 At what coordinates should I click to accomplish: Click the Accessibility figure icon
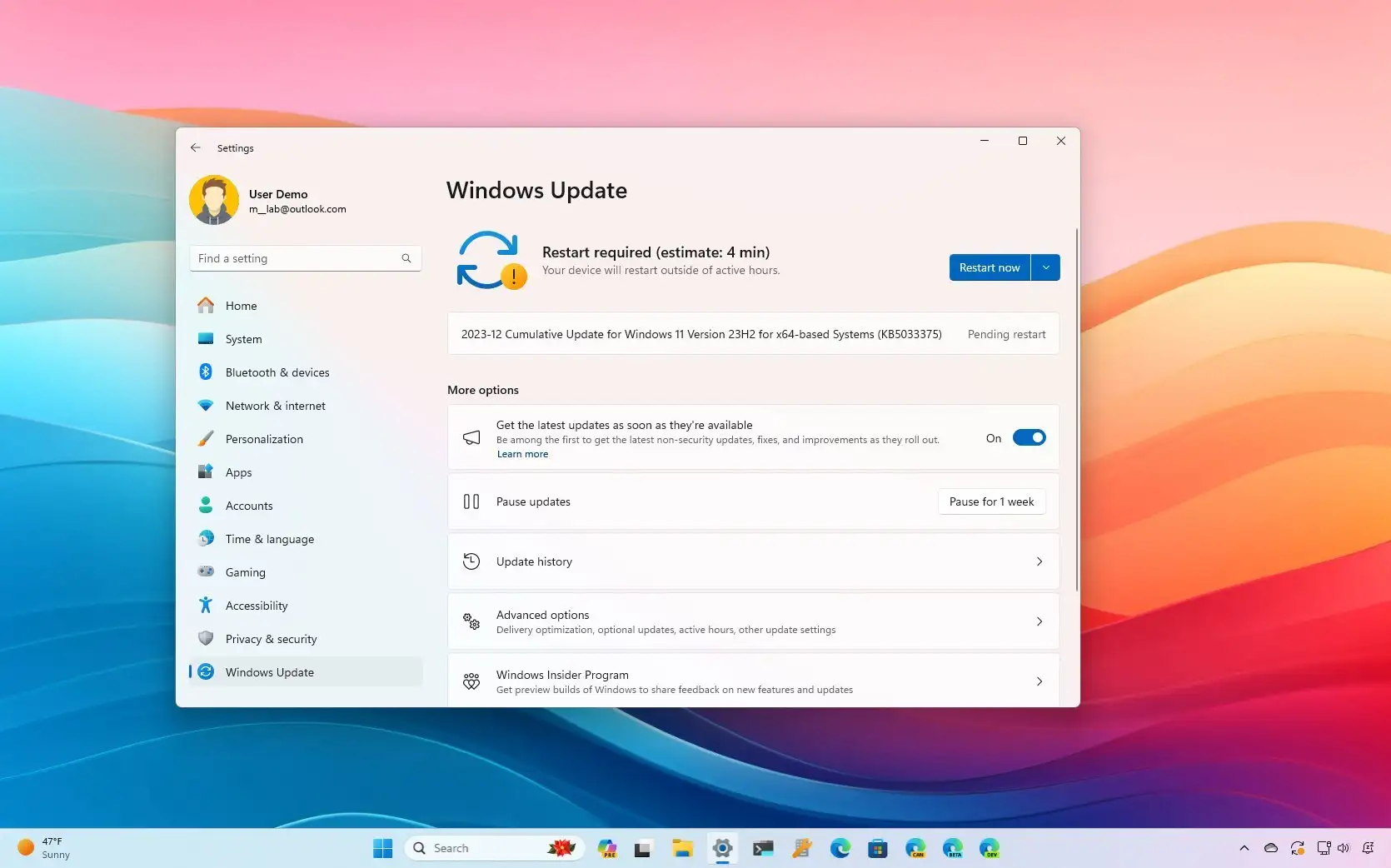click(x=206, y=605)
